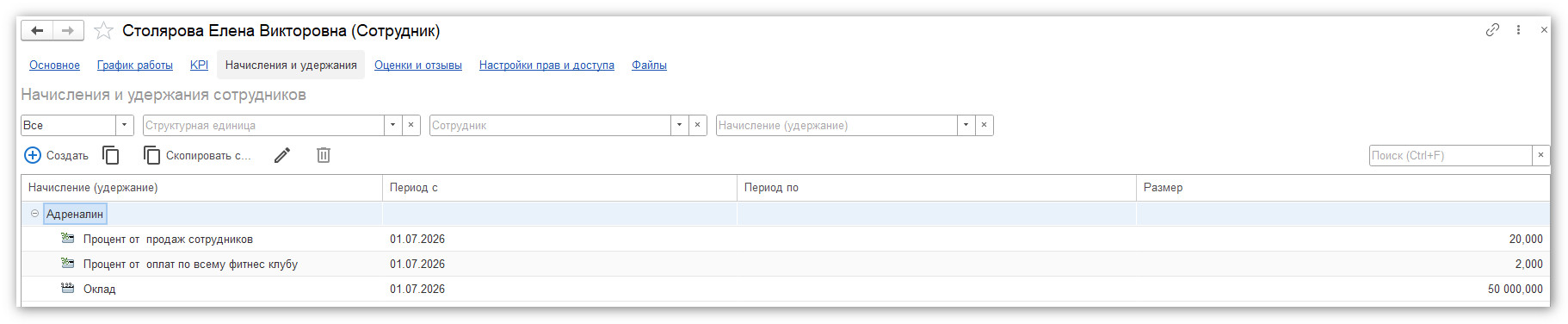Click the 01.07.2026 date in the Оклад row

pyautogui.click(x=417, y=290)
